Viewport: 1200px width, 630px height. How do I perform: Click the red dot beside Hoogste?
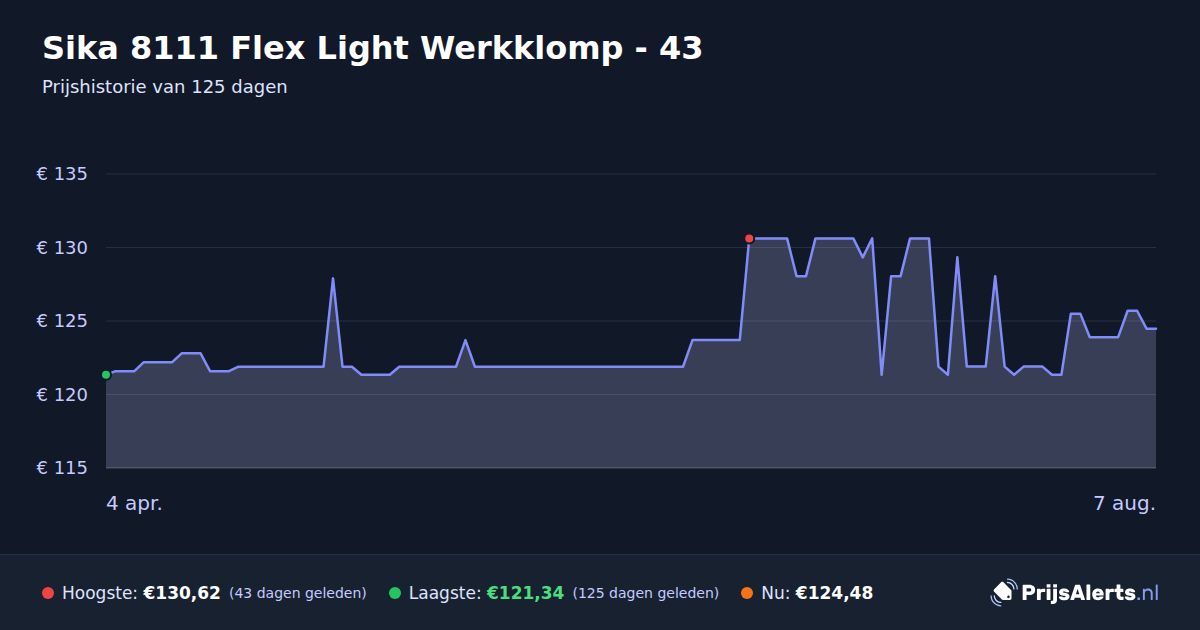pos(48,593)
